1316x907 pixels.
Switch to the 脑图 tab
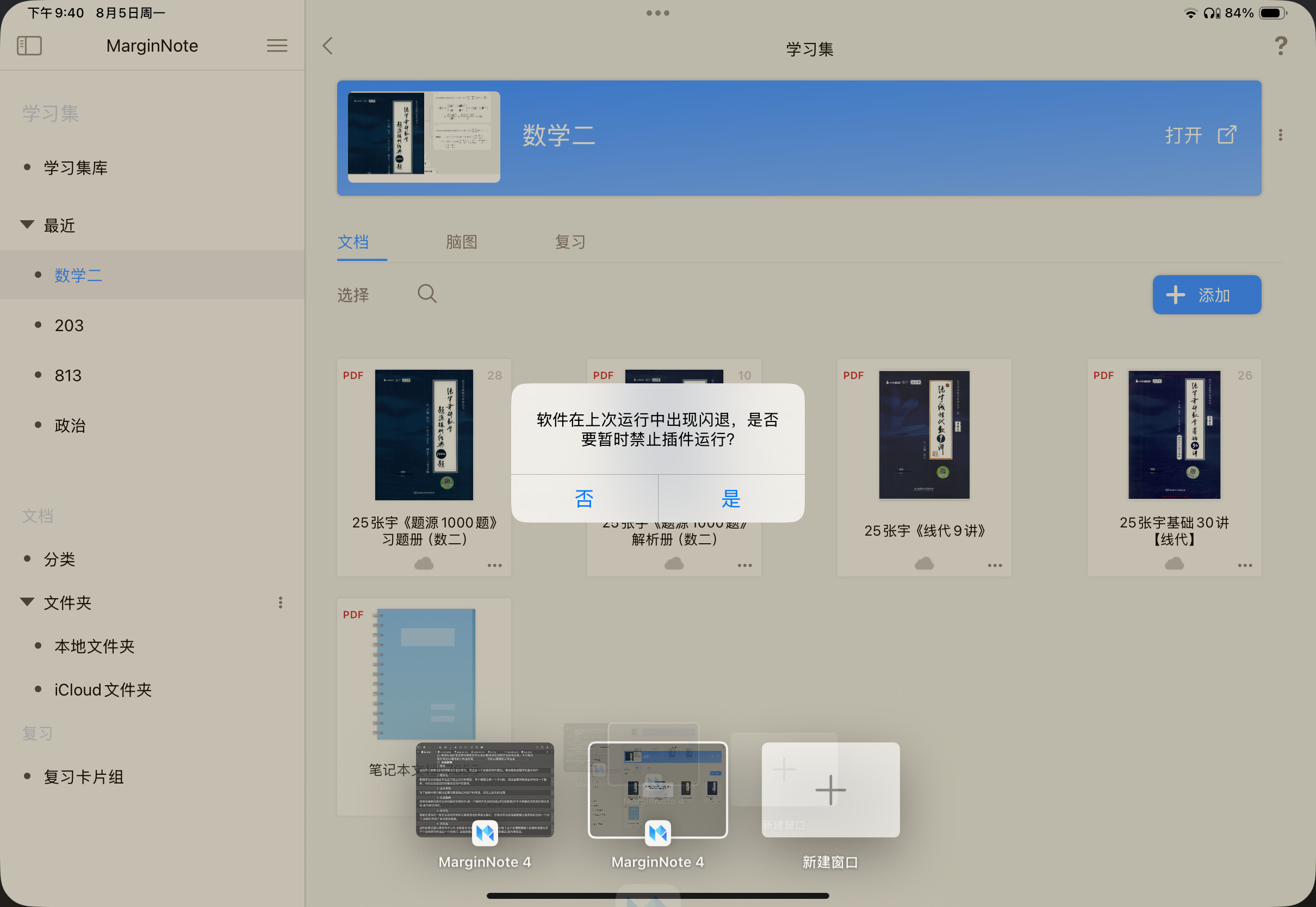[461, 242]
